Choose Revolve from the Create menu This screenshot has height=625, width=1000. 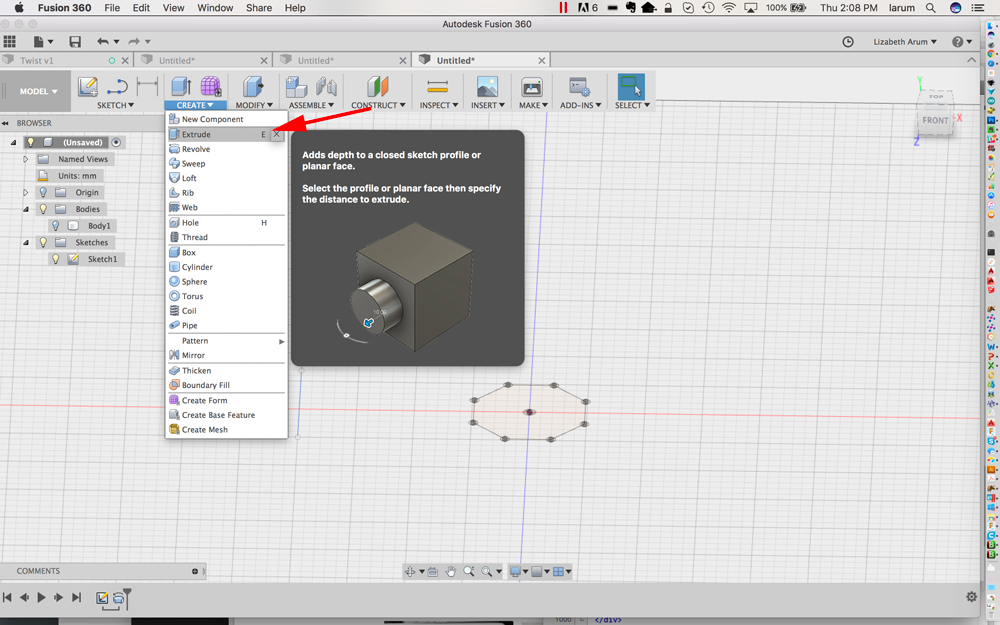pyautogui.click(x=226, y=149)
